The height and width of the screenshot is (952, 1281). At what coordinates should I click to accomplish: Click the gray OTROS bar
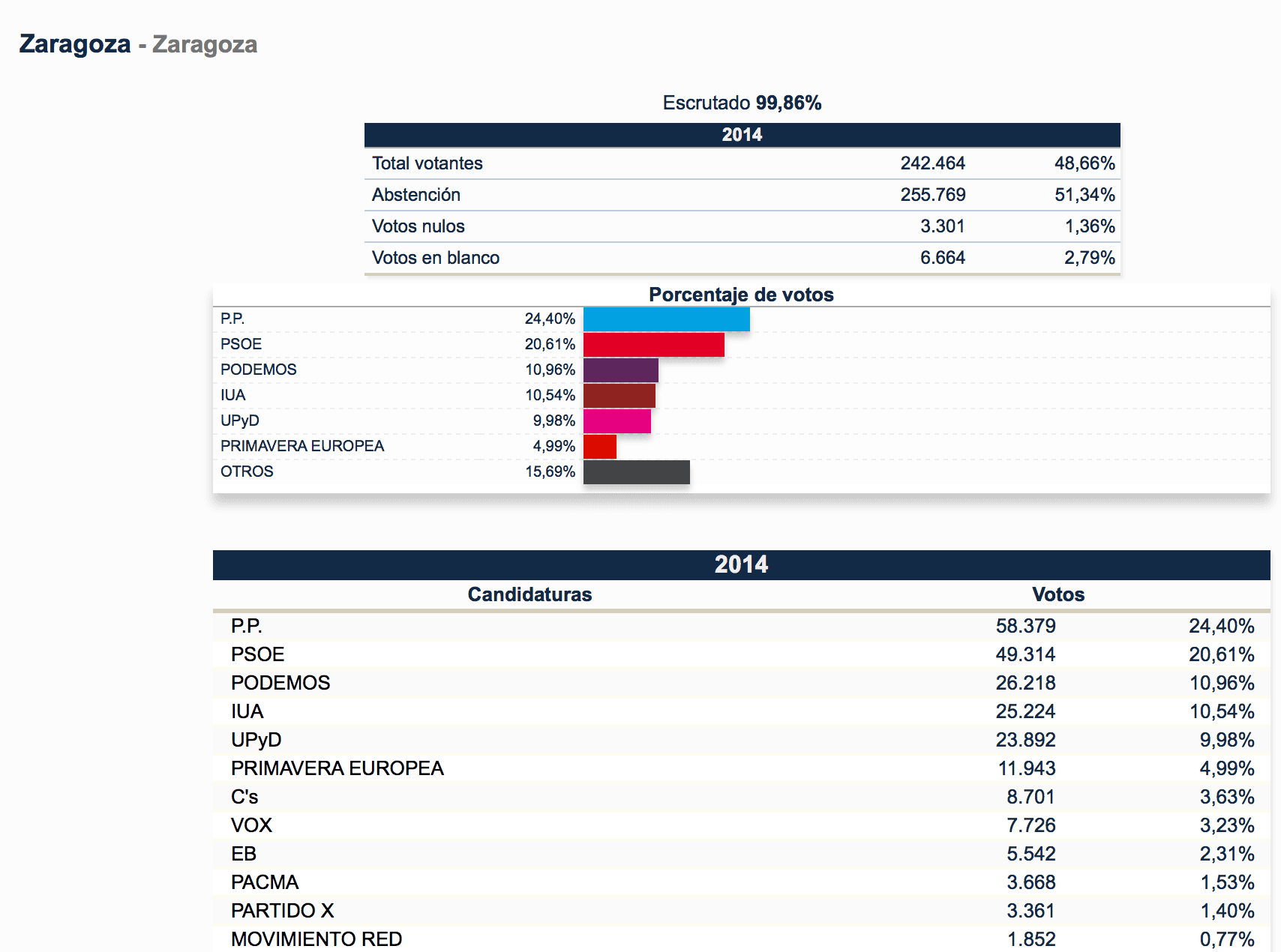pyautogui.click(x=636, y=472)
